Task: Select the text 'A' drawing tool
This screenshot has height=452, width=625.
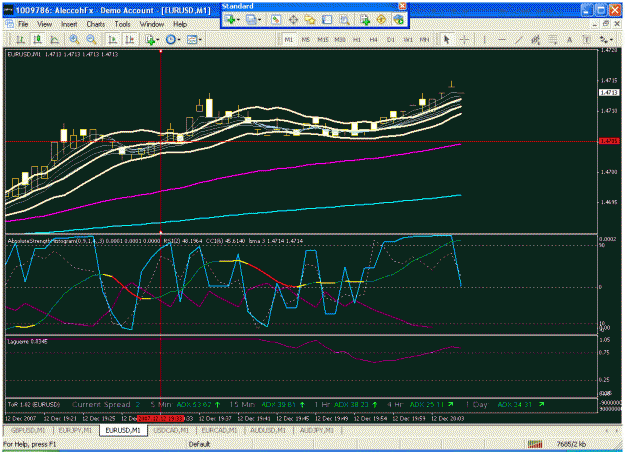Action: pos(570,39)
